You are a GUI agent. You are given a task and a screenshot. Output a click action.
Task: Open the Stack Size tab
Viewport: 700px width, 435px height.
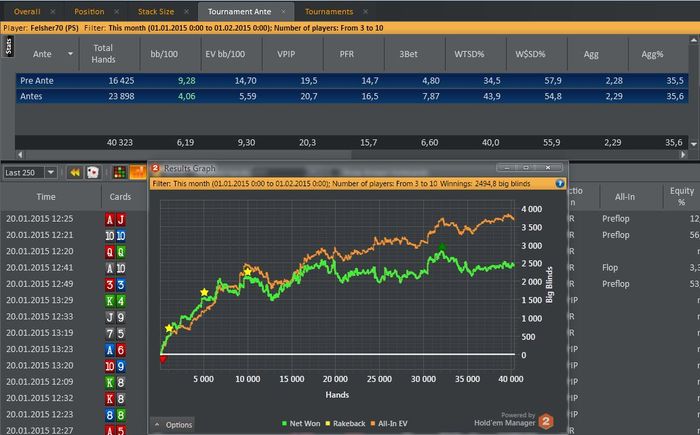tap(156, 12)
